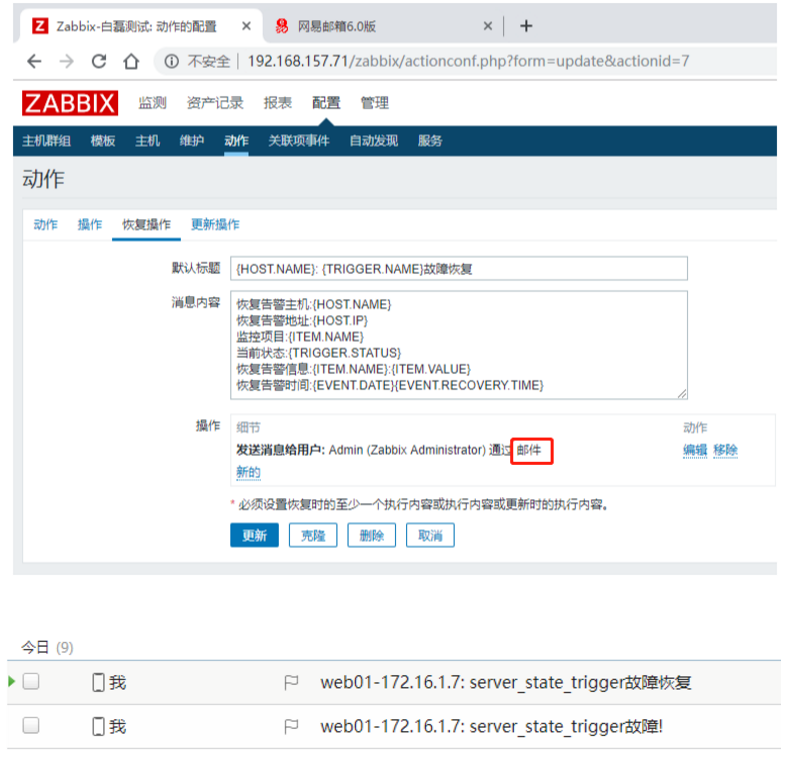Screen dimensions: 790x757
Task: Open email server_state_trigger故障恢复
Action: 506,682
